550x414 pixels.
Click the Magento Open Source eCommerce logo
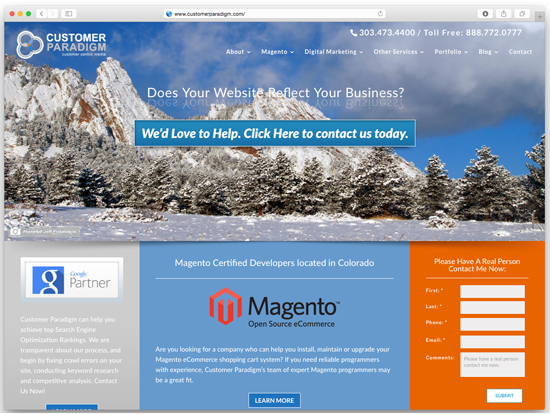[274, 307]
